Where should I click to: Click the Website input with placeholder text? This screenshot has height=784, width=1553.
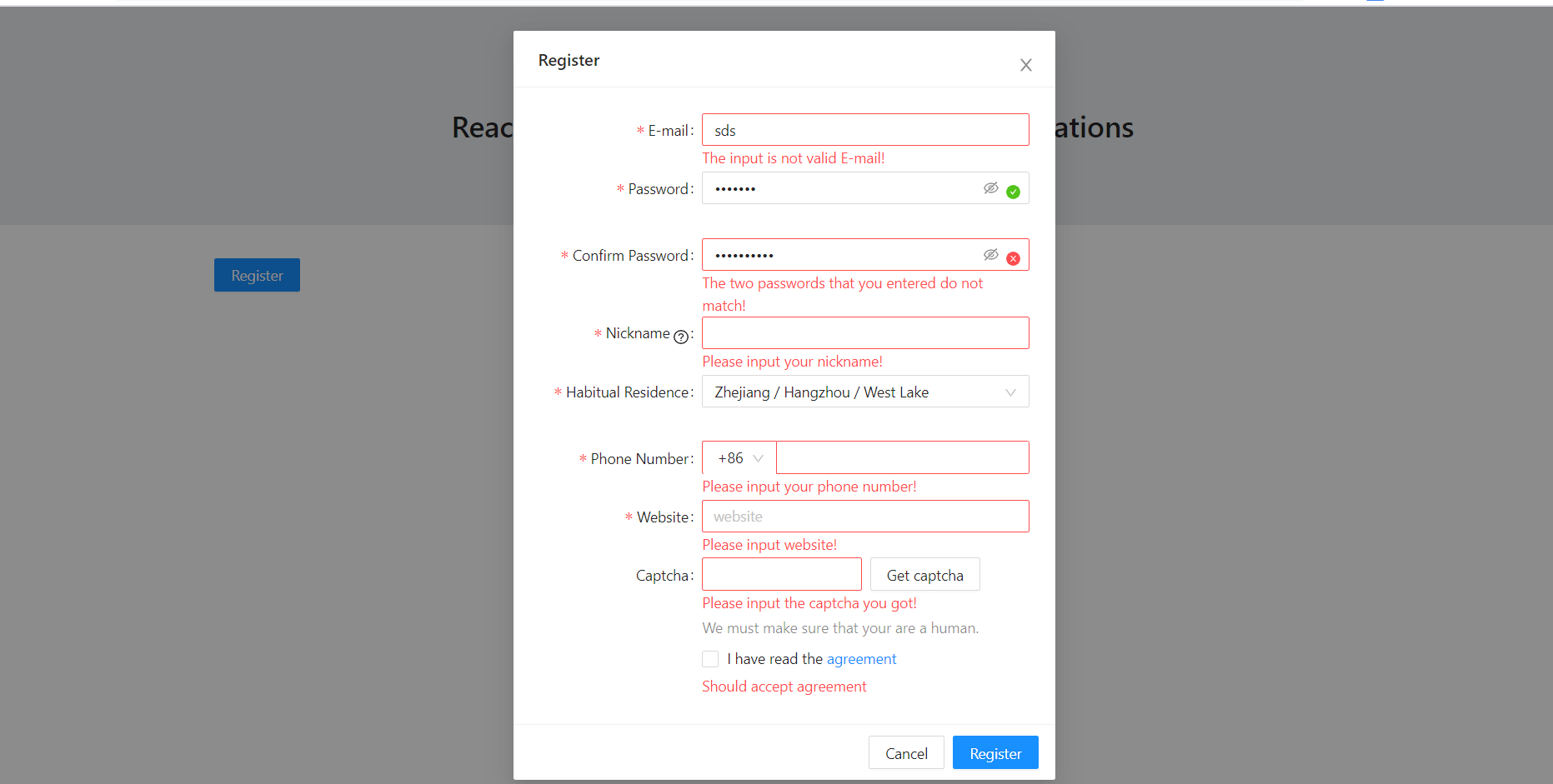pyautogui.click(x=864, y=516)
